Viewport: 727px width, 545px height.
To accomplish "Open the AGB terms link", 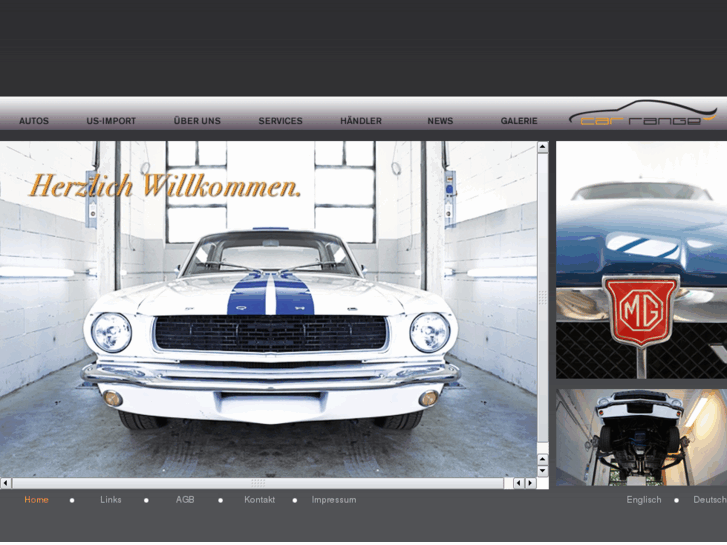I will (x=185, y=500).
